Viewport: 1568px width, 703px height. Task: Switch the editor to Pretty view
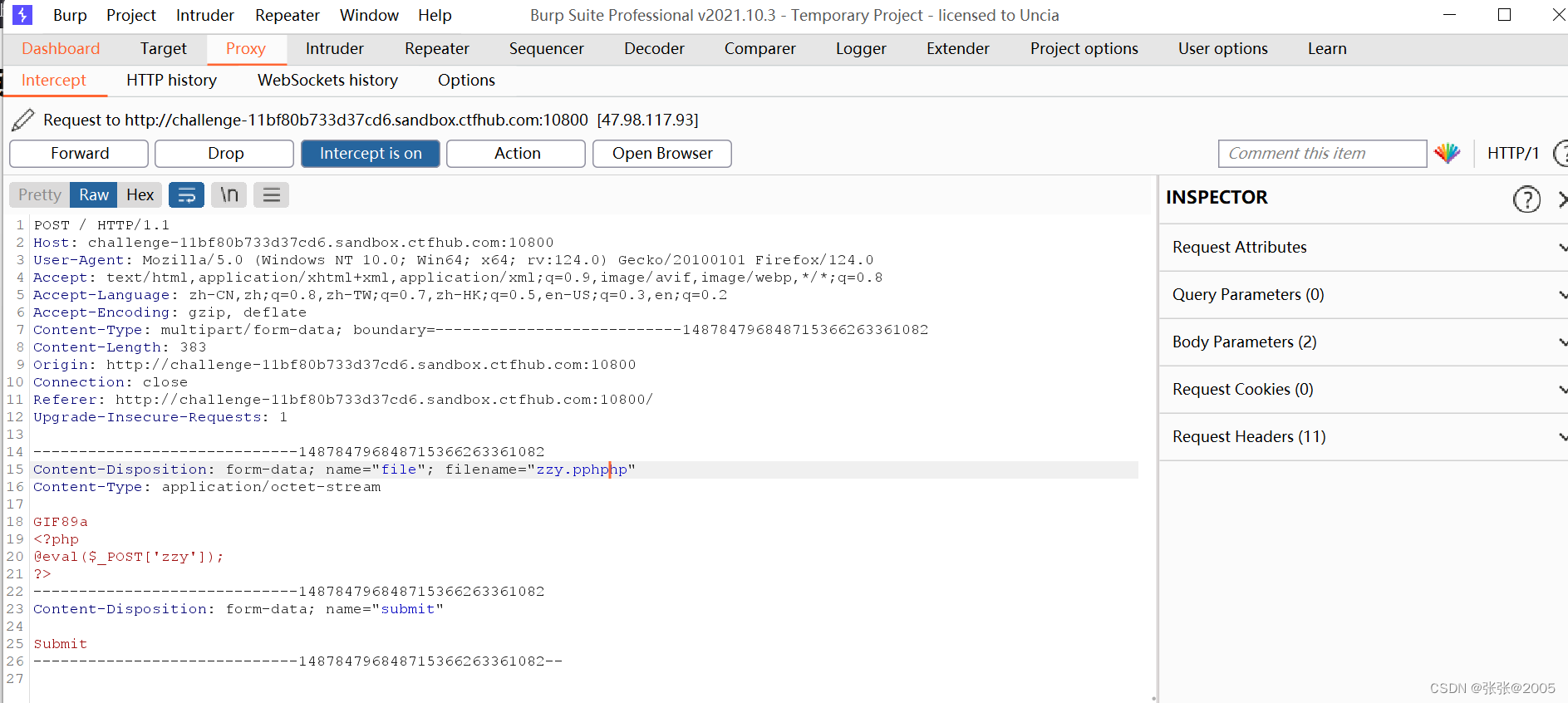[x=40, y=195]
